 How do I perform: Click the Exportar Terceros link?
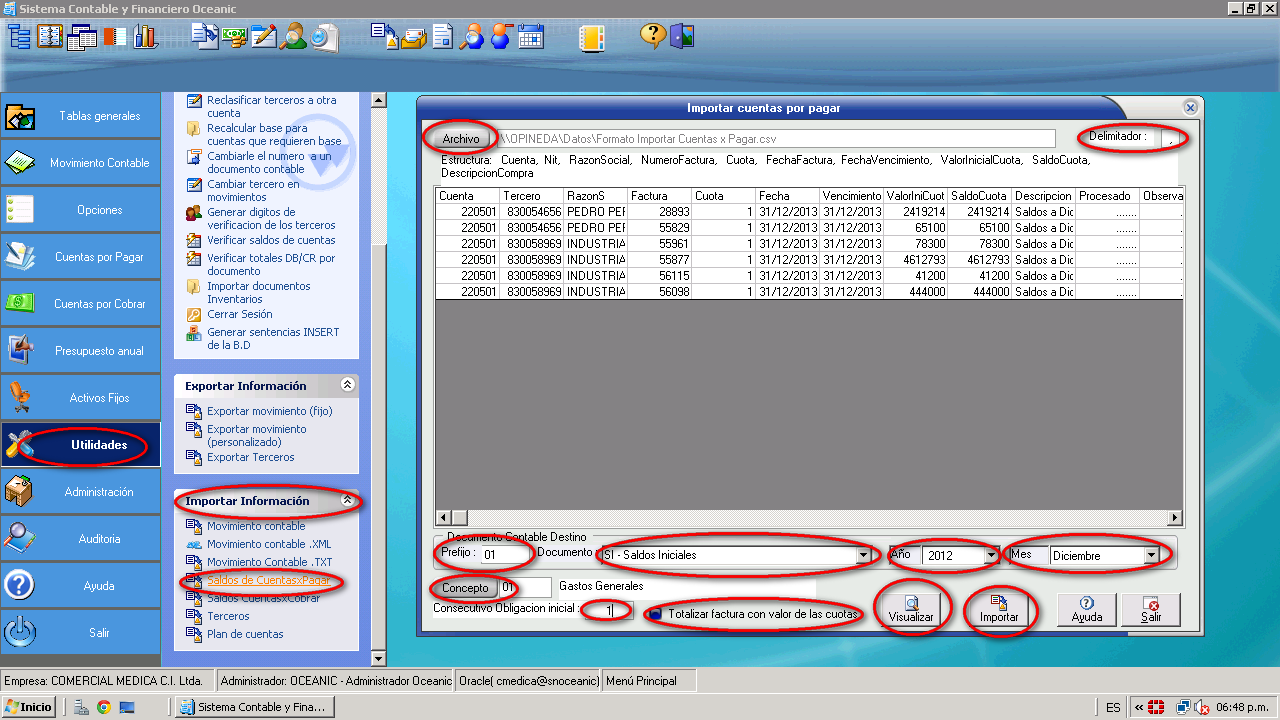[250, 457]
